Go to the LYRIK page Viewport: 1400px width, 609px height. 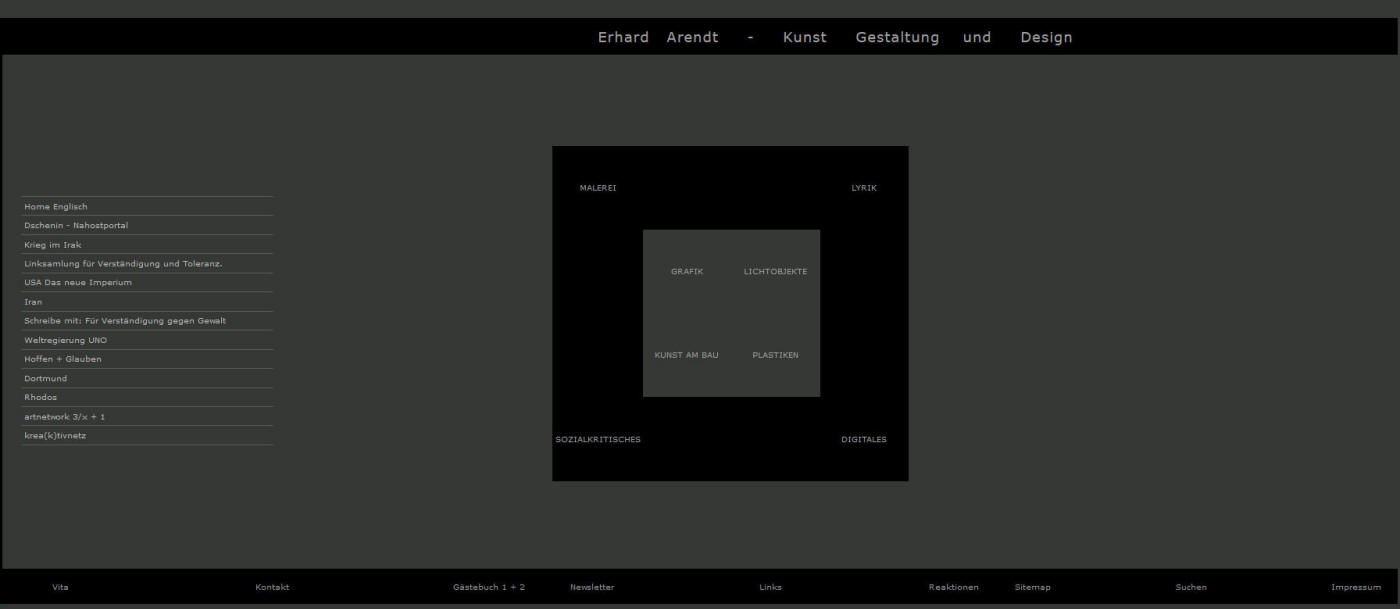pos(864,188)
